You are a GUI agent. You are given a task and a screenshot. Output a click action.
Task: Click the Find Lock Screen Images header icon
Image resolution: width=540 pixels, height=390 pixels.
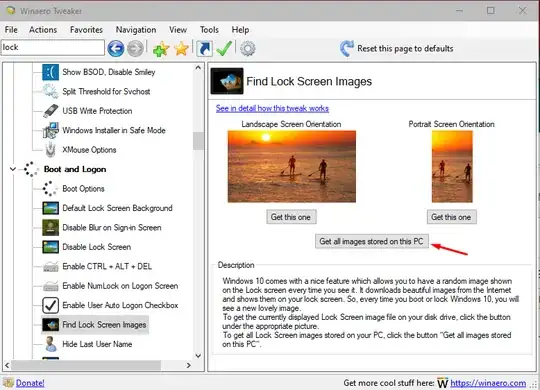(227, 81)
